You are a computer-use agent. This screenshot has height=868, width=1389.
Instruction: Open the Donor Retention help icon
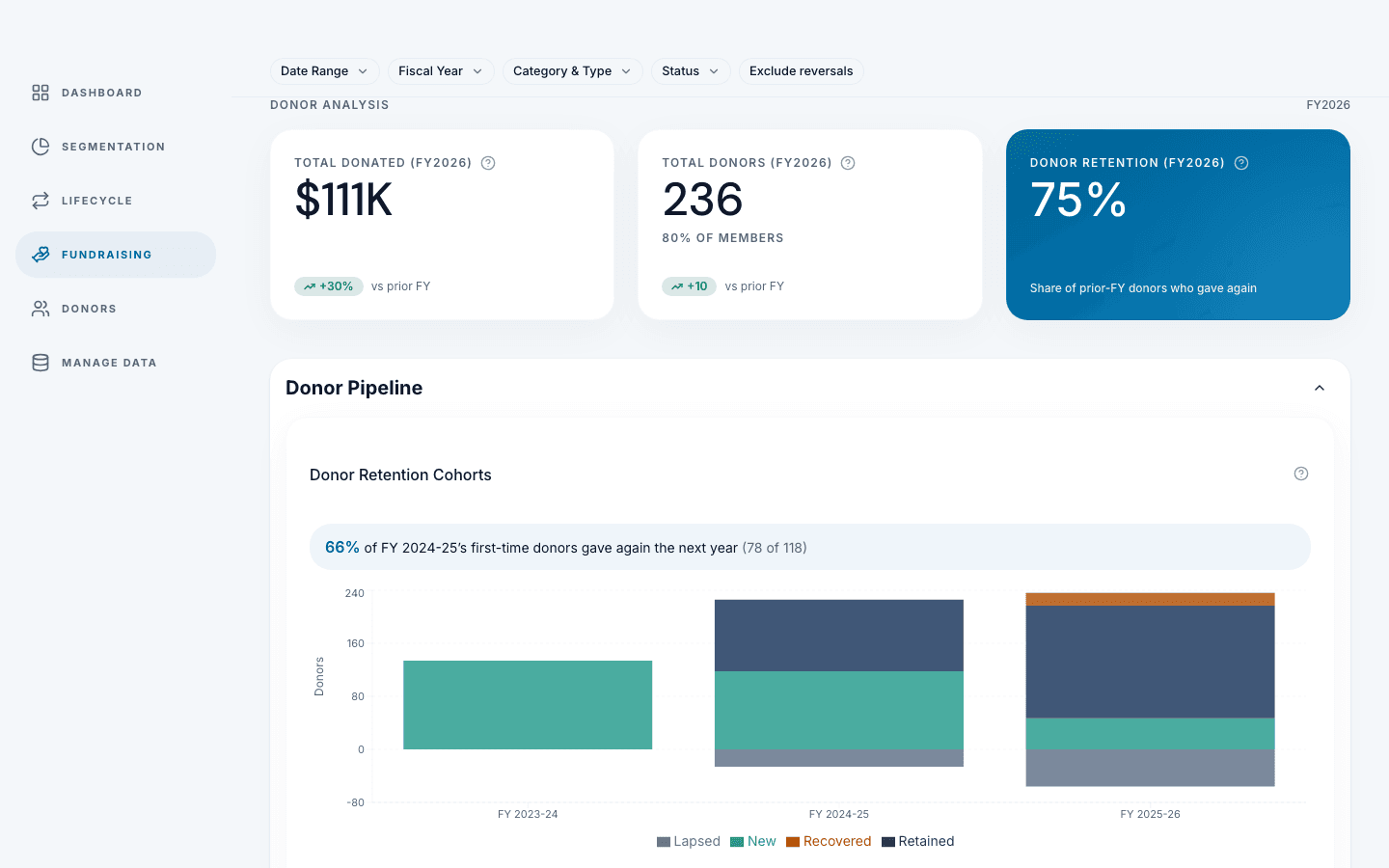click(1241, 163)
